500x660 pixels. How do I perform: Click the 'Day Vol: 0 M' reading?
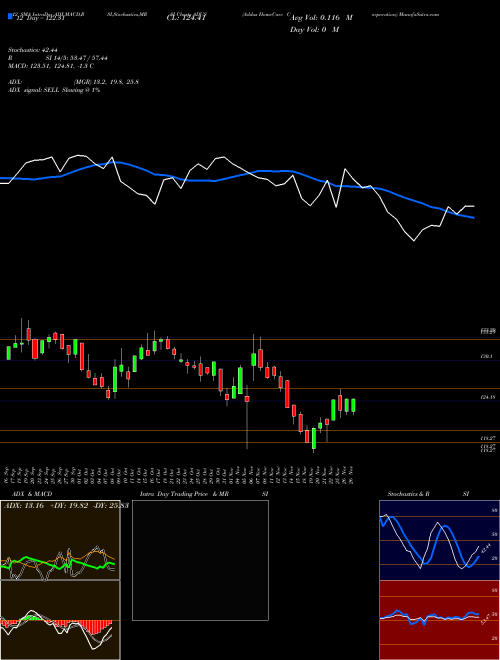pyautogui.click(x=314, y=30)
